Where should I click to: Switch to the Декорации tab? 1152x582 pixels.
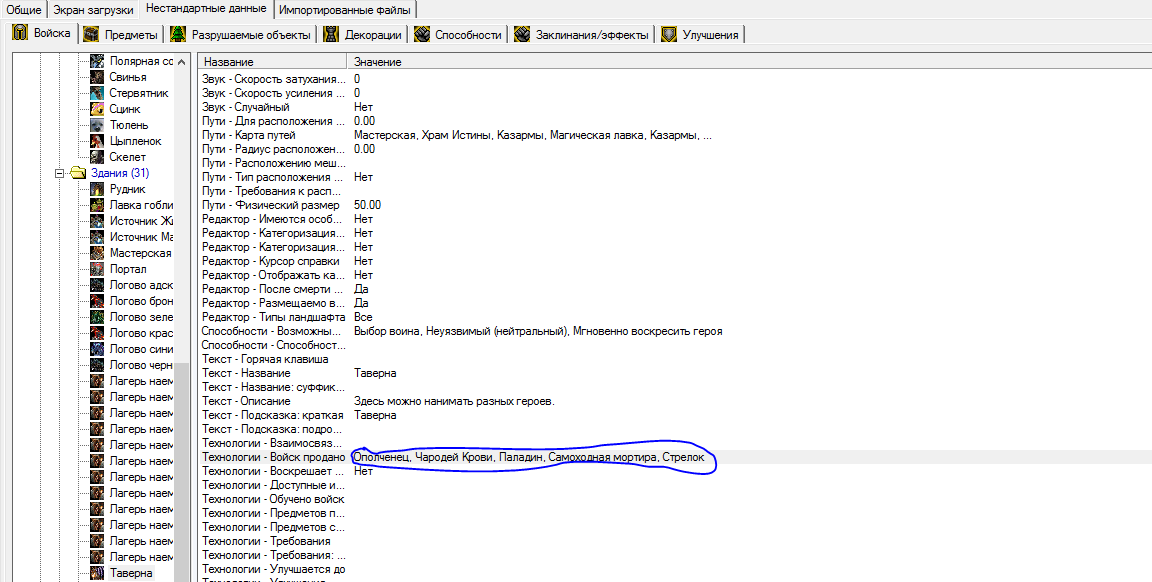click(363, 35)
